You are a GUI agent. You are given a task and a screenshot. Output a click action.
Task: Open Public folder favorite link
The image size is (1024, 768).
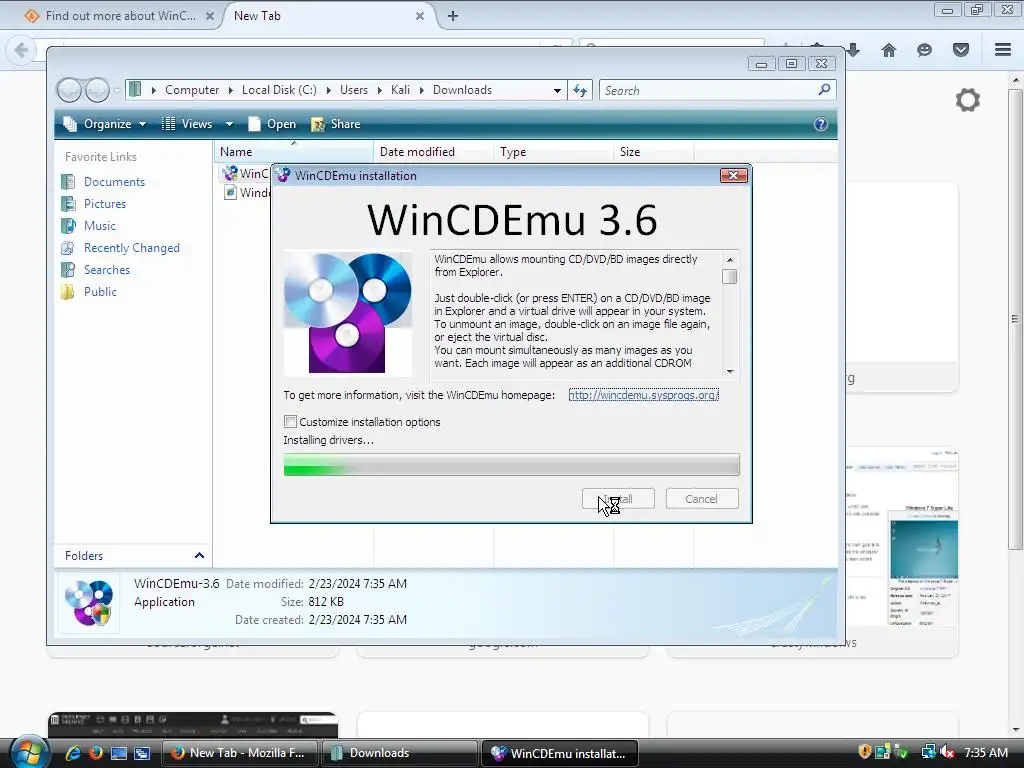pyautogui.click(x=100, y=292)
